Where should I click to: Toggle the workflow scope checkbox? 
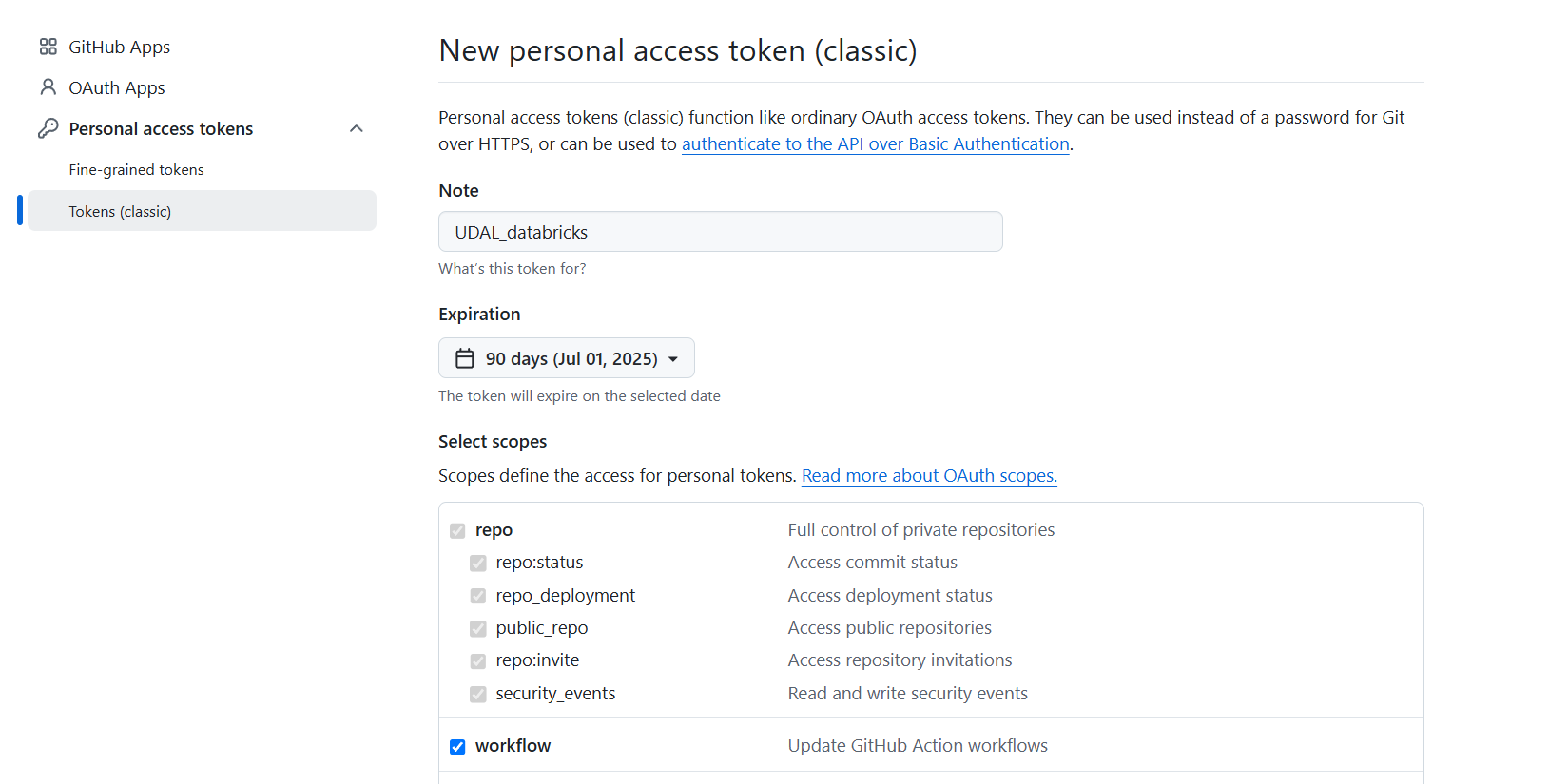click(457, 746)
